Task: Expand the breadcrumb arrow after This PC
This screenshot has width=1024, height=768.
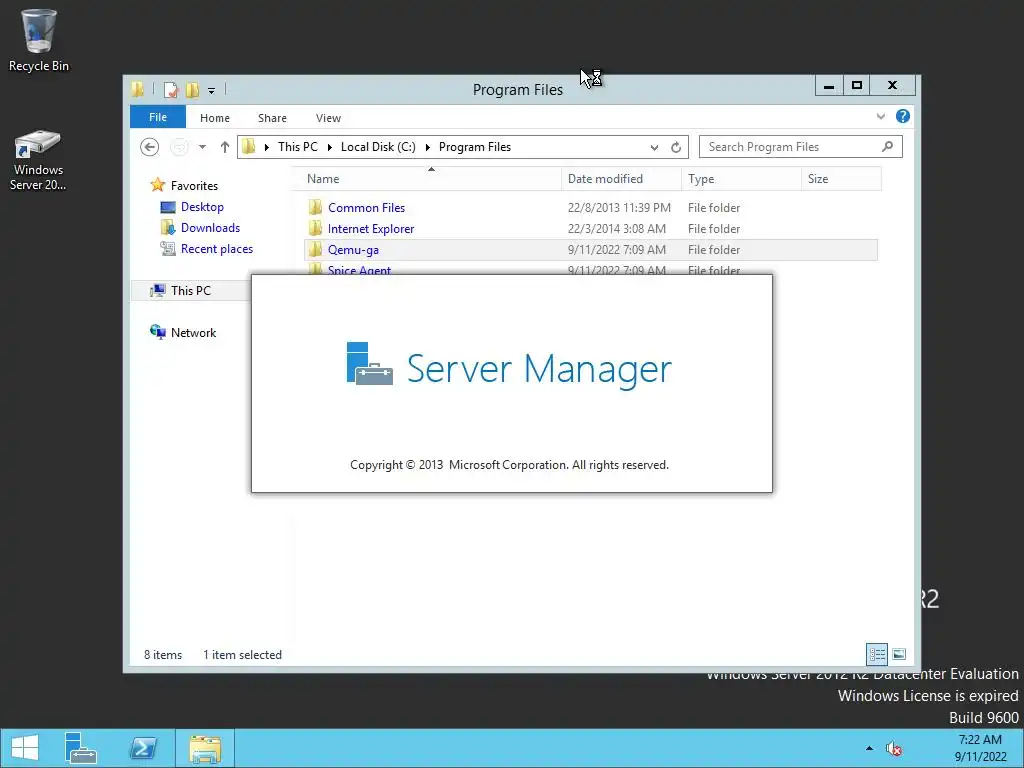Action: pyautogui.click(x=330, y=148)
